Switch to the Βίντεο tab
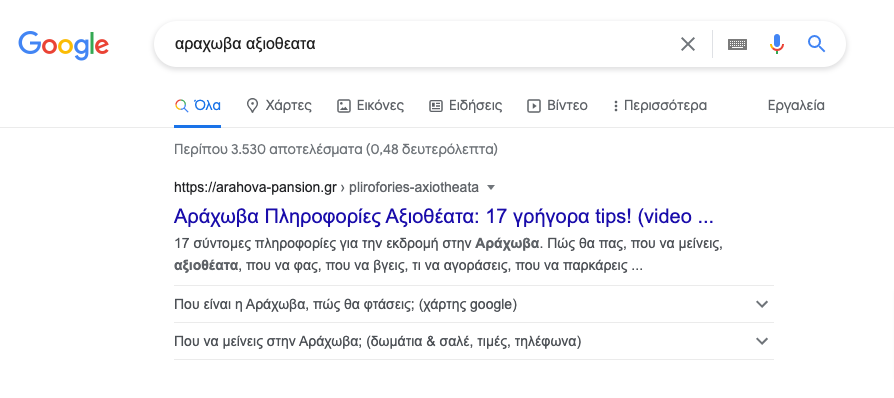The width and height of the screenshot is (894, 398). 557,105
